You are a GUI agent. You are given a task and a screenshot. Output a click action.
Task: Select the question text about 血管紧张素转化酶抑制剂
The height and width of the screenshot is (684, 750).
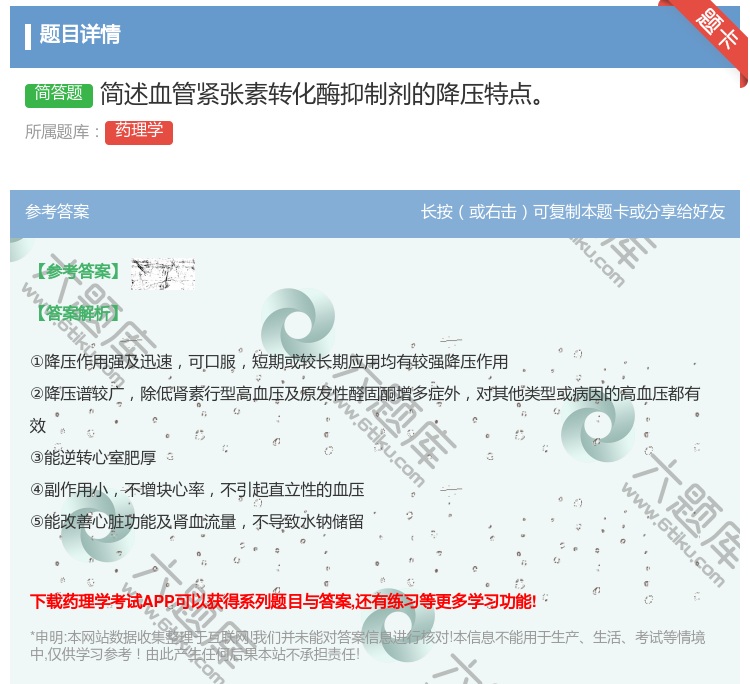click(x=322, y=94)
